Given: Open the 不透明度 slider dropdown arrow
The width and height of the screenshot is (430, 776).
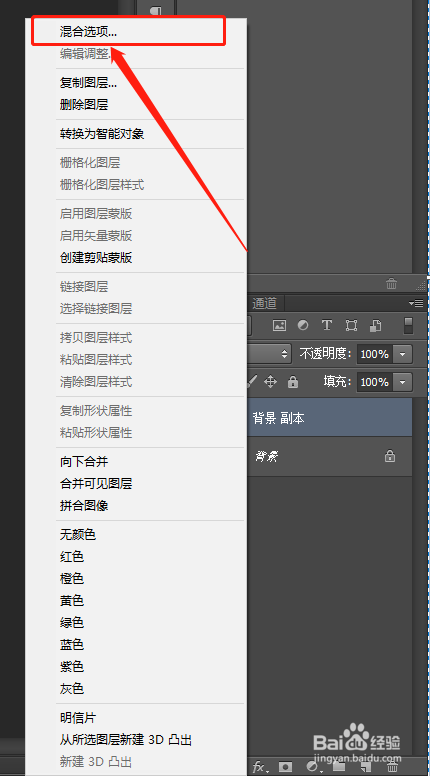Looking at the screenshot, I should pyautogui.click(x=403, y=354).
